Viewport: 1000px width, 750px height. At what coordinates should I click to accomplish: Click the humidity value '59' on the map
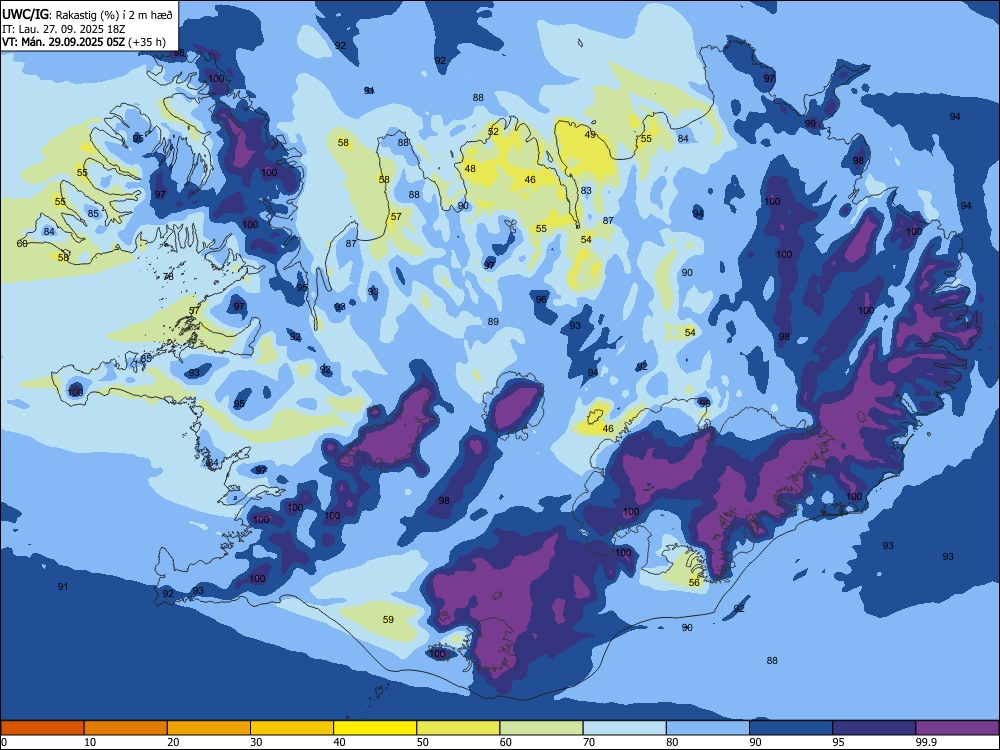coord(388,619)
